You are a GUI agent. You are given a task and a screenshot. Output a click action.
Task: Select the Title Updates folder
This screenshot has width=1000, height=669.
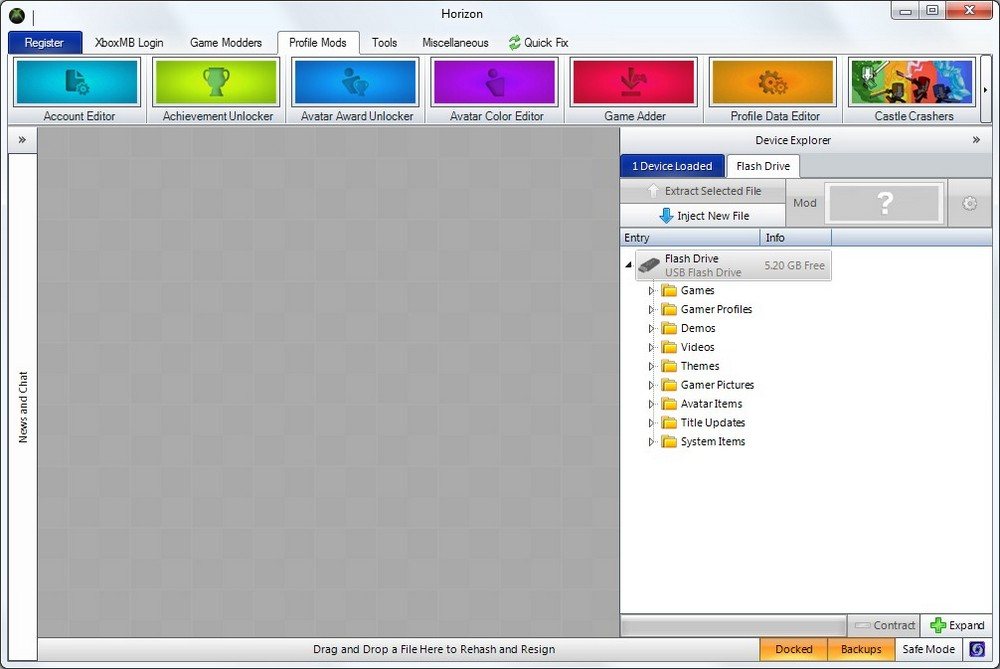pyautogui.click(x=703, y=423)
